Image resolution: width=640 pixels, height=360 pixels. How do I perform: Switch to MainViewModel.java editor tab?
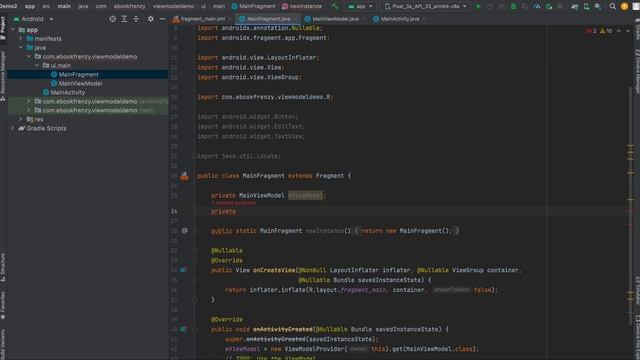tap(335, 19)
